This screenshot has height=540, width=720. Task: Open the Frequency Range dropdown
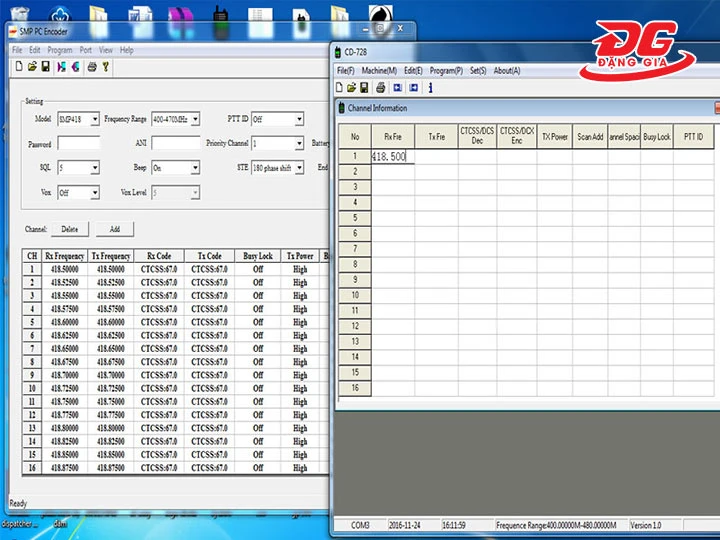click(x=194, y=119)
